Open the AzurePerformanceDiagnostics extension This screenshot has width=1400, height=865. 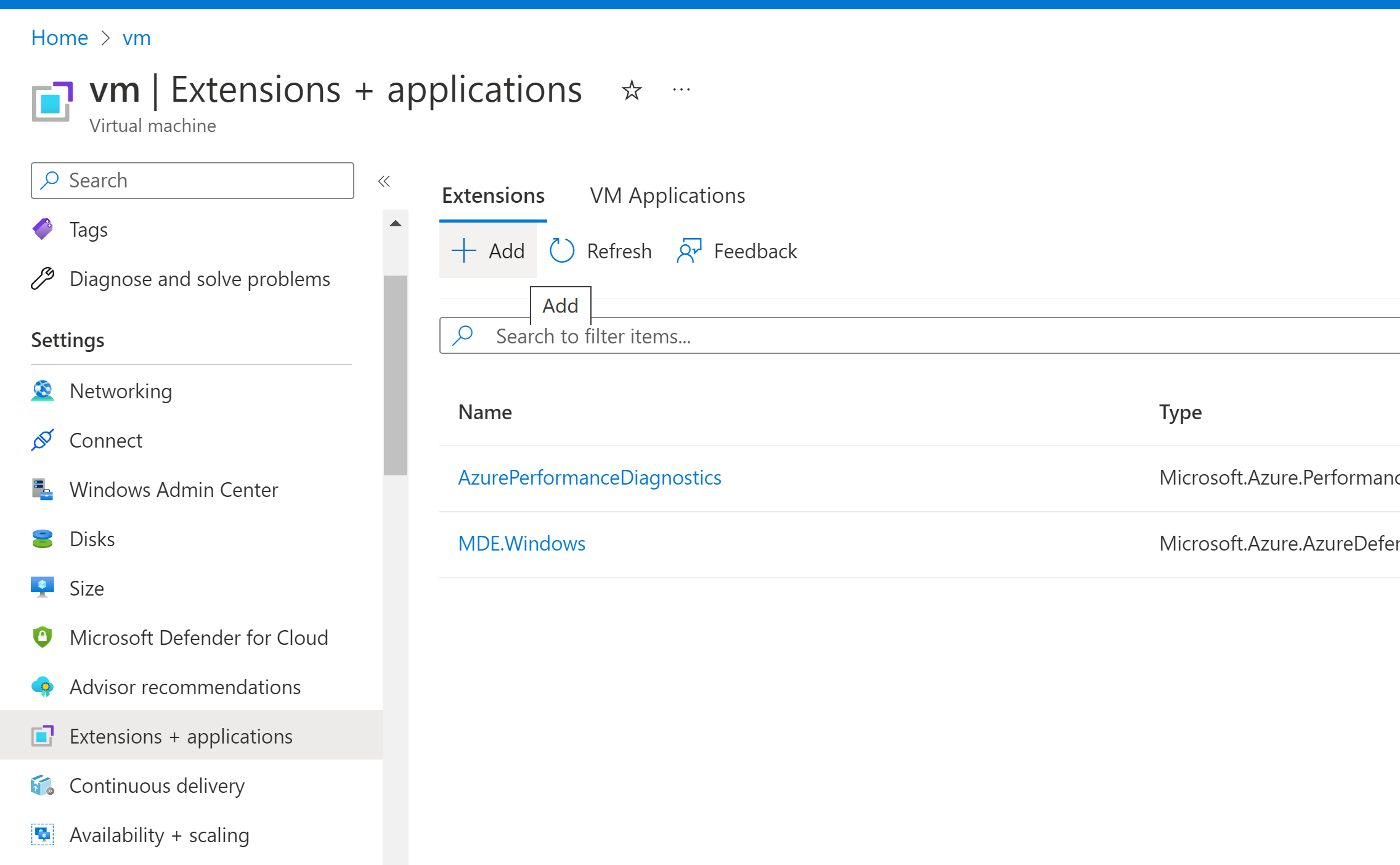click(590, 477)
